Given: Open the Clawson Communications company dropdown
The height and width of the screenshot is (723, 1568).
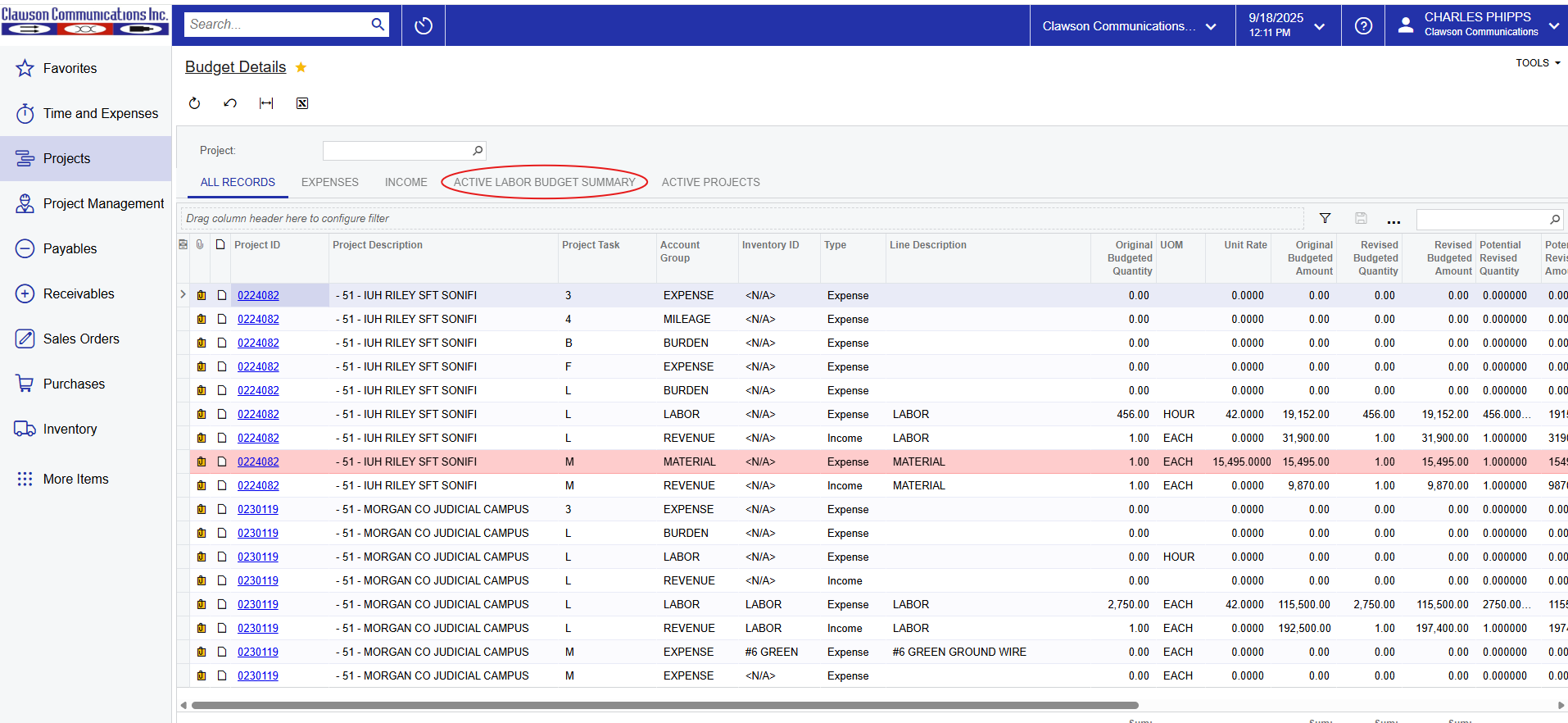Looking at the screenshot, I should coord(1131,26).
